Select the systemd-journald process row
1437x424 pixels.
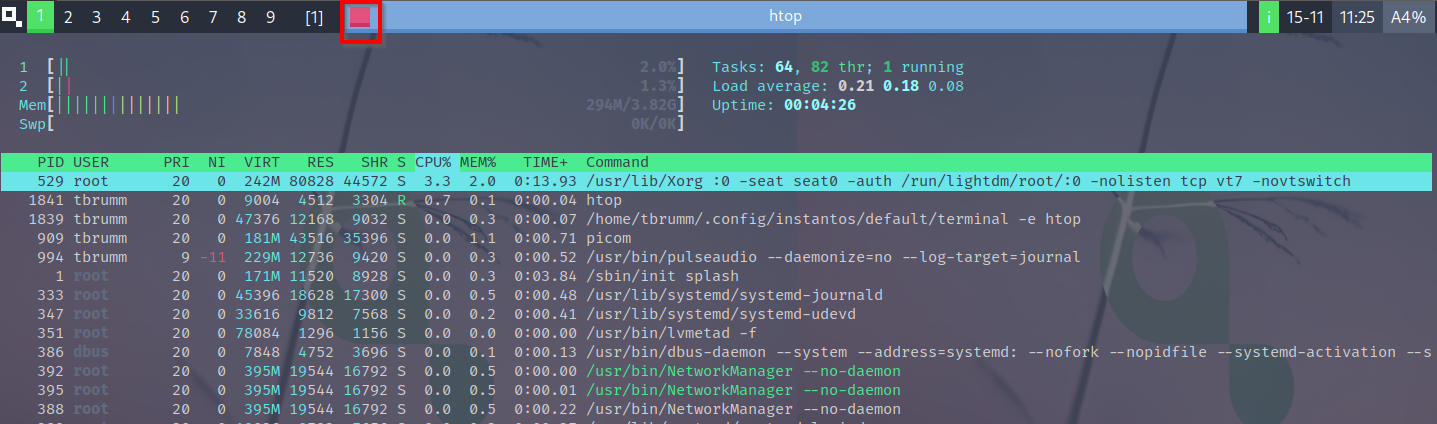tap(700, 295)
